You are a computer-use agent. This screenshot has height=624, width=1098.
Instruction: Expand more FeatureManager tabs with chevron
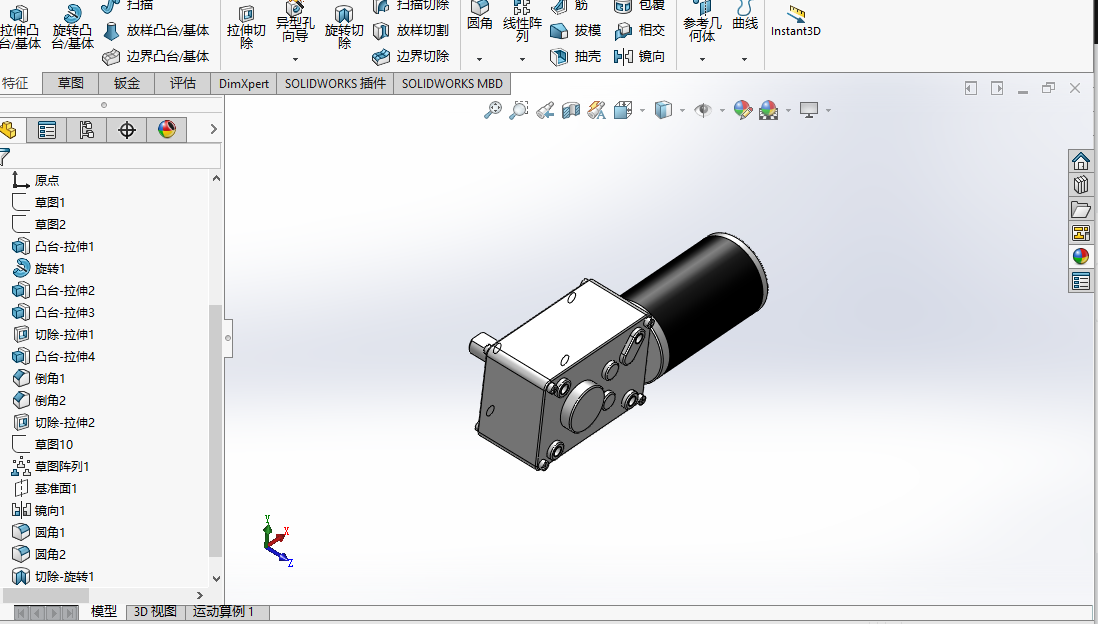coord(214,129)
